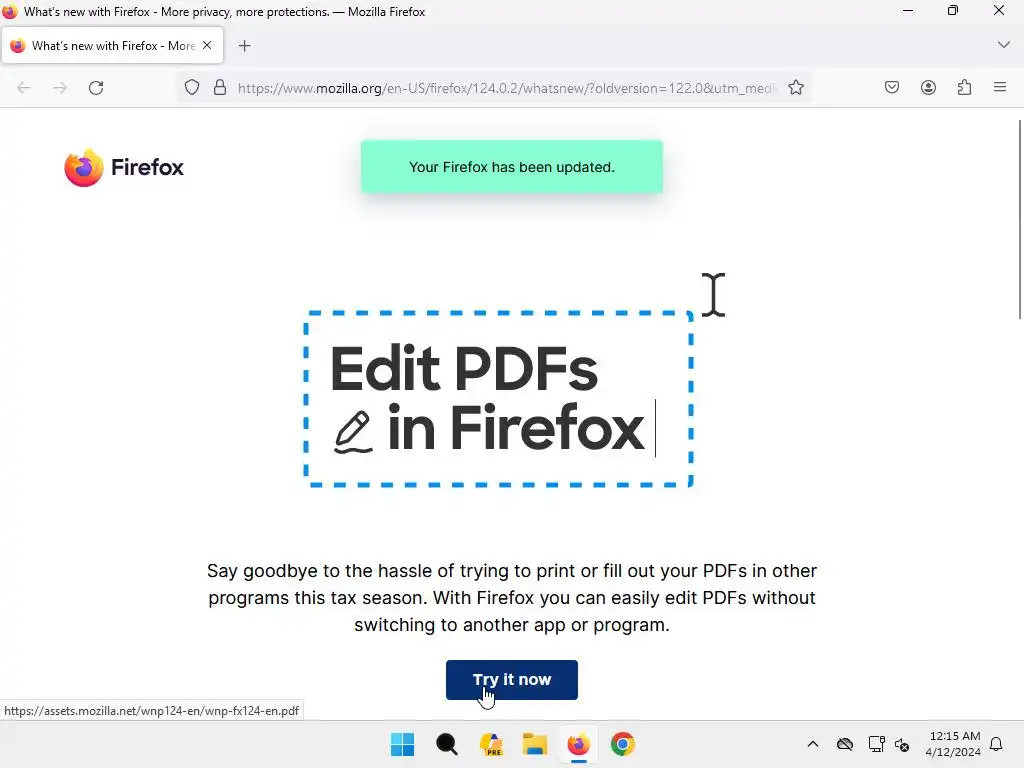Go back using the back arrow button
This screenshot has width=1024, height=768.
[x=24, y=88]
